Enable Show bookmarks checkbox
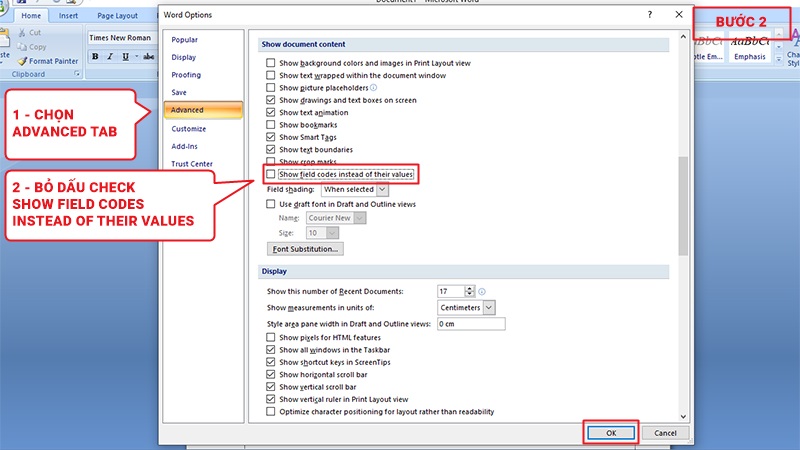 pos(270,124)
